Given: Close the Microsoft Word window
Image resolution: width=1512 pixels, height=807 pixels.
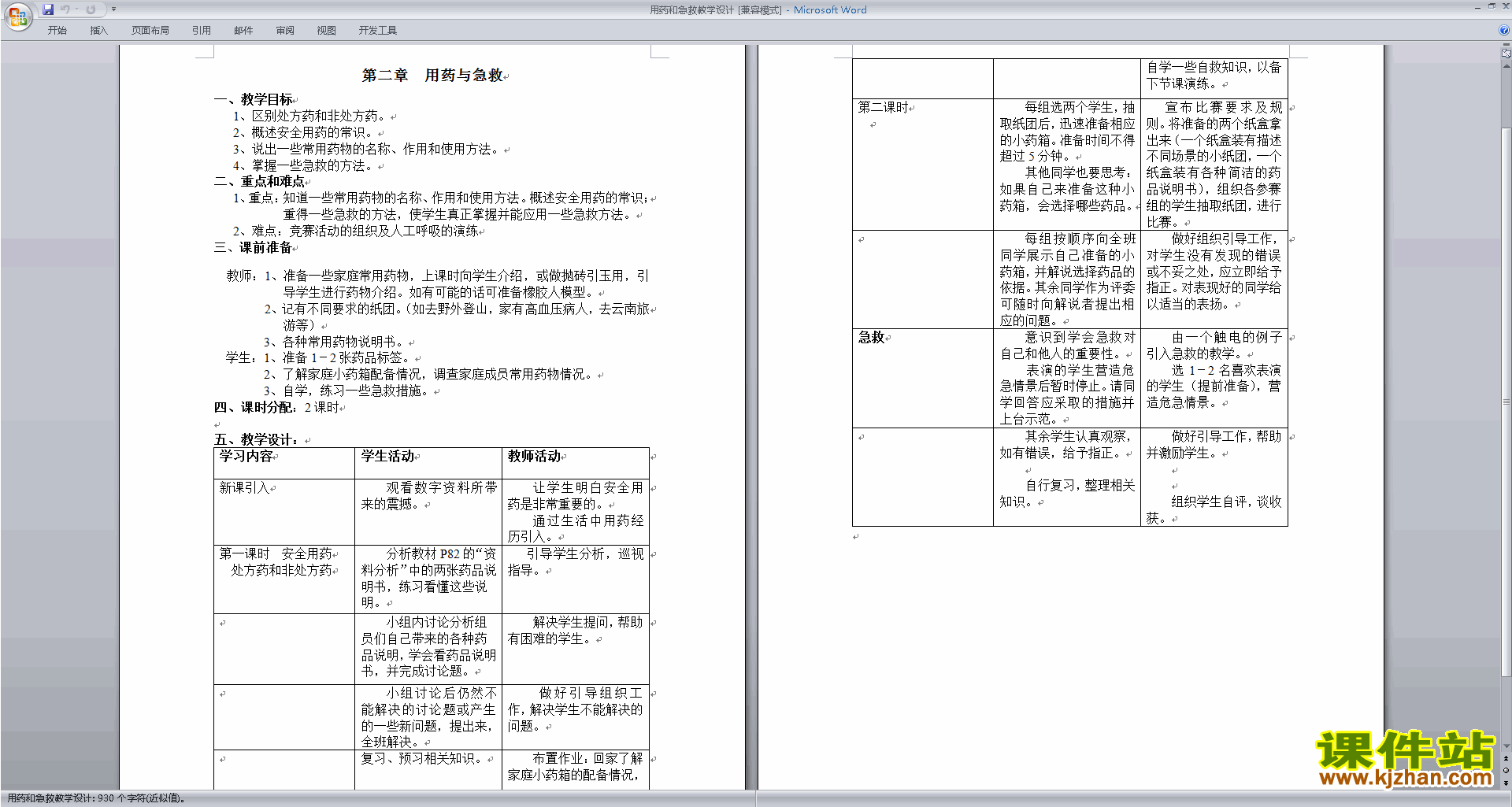Looking at the screenshot, I should click(1505, 6).
